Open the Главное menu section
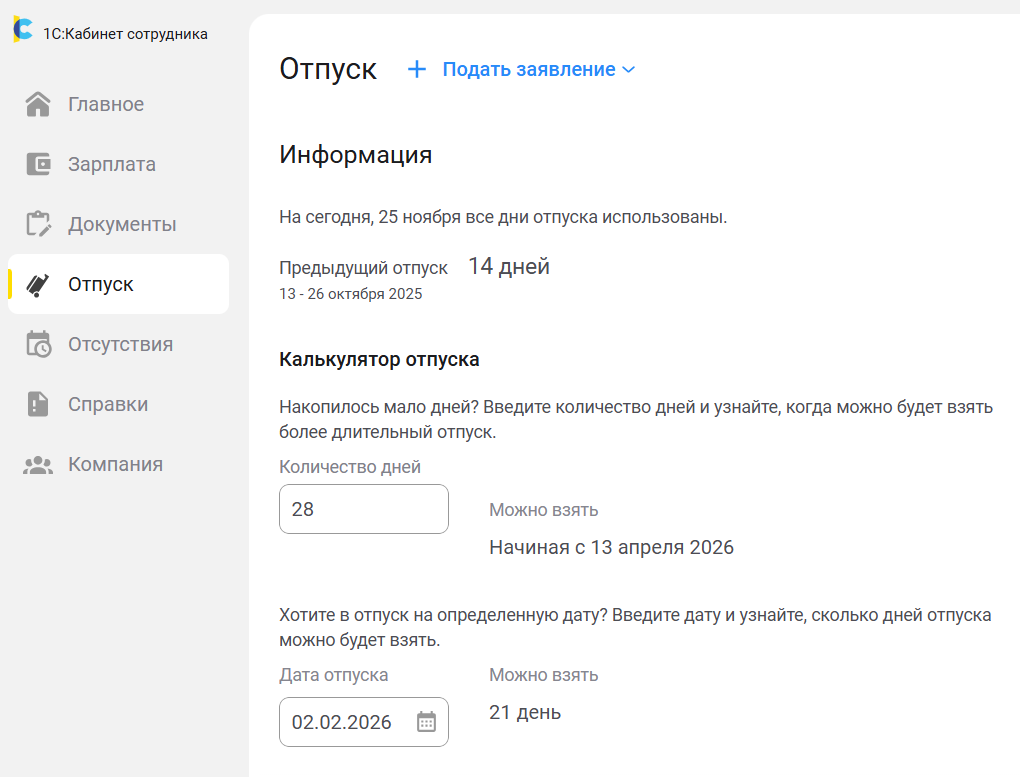The width and height of the screenshot is (1020, 777). coord(106,104)
